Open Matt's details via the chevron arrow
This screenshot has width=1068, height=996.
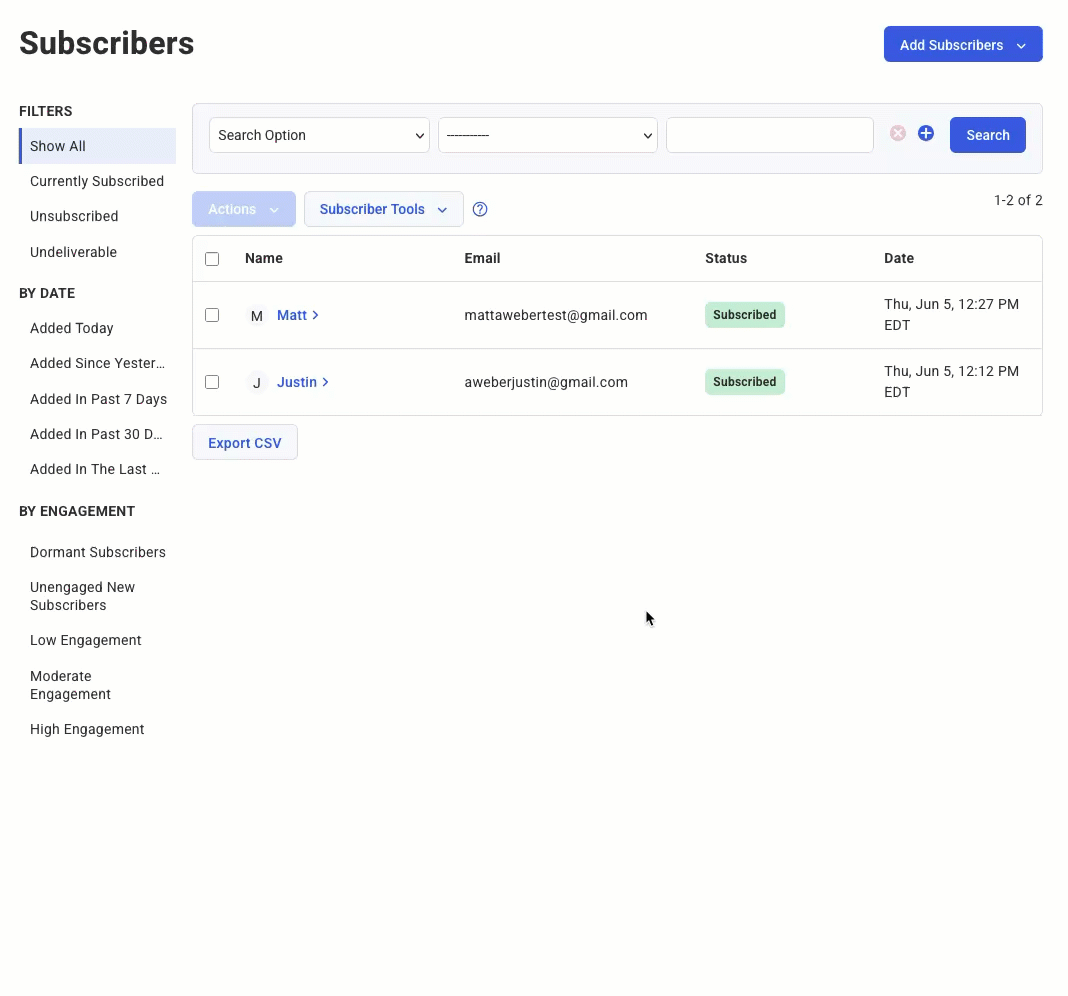[x=316, y=315]
